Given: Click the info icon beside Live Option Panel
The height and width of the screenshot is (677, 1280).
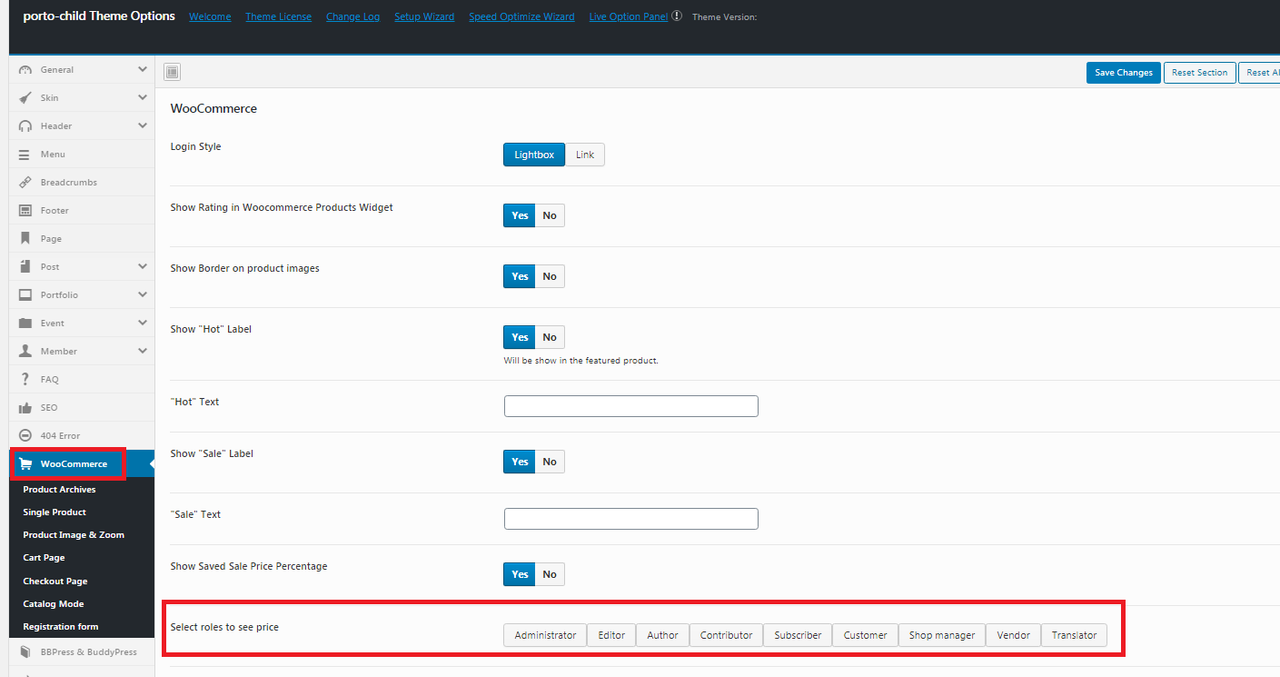Looking at the screenshot, I should 677,16.
